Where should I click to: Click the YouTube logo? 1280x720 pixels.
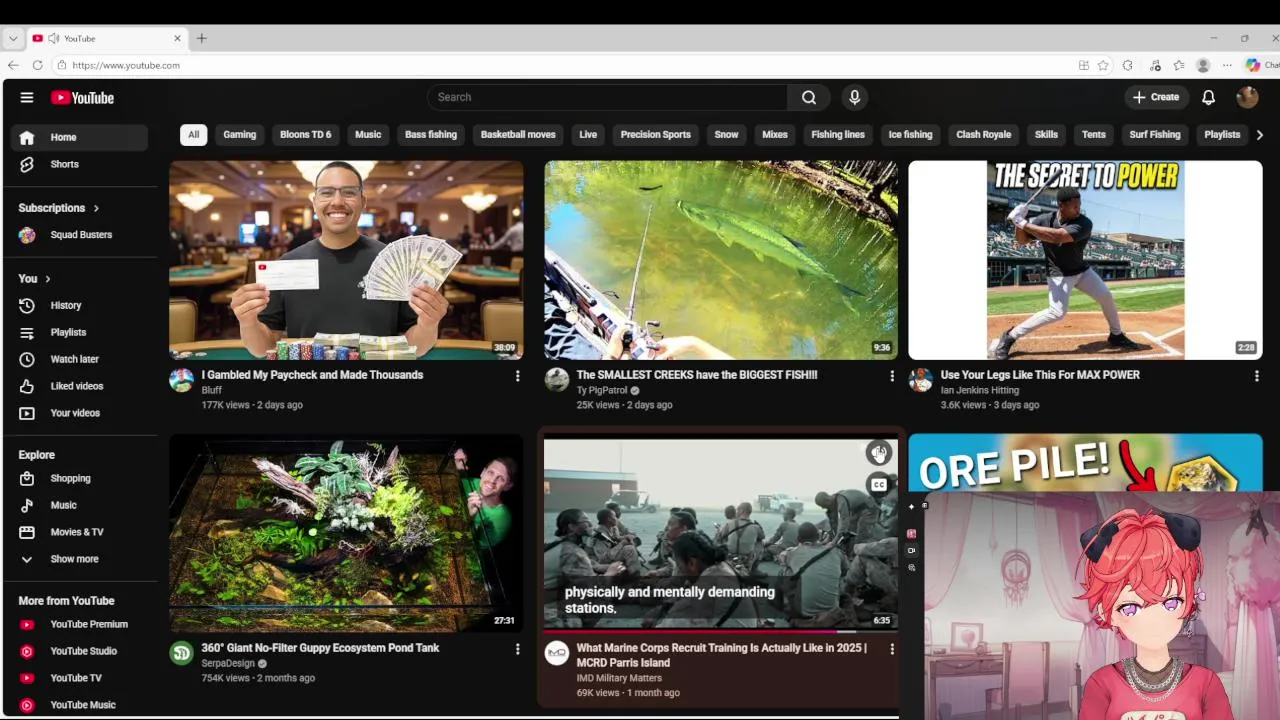click(x=83, y=98)
